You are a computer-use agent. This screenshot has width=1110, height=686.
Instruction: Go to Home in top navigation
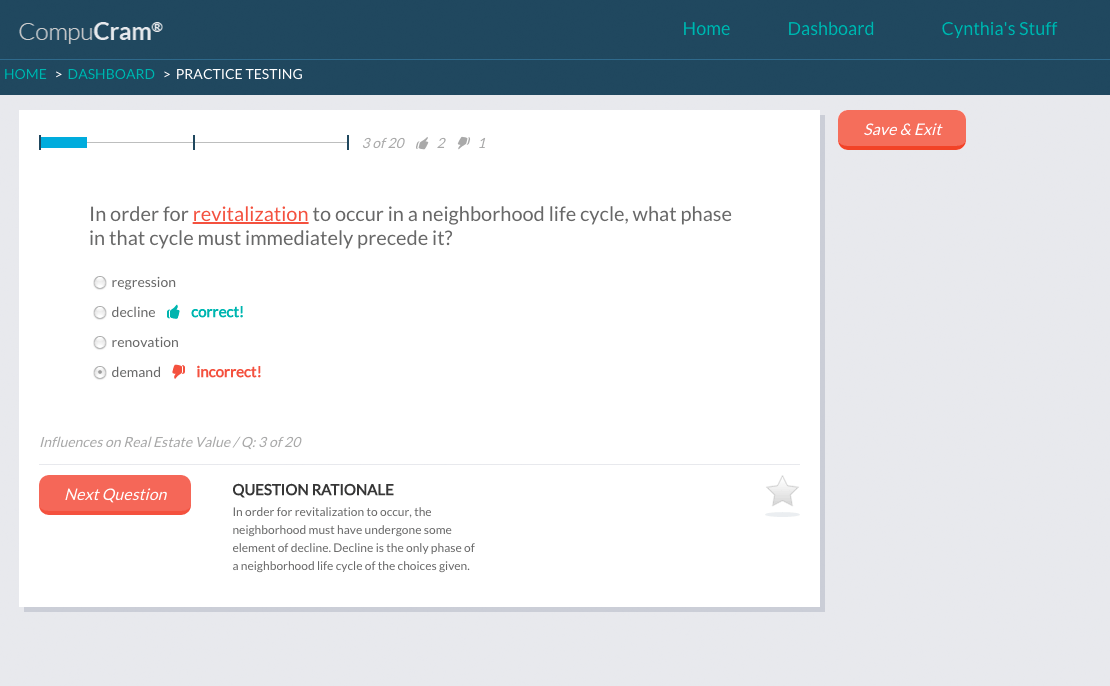click(706, 29)
